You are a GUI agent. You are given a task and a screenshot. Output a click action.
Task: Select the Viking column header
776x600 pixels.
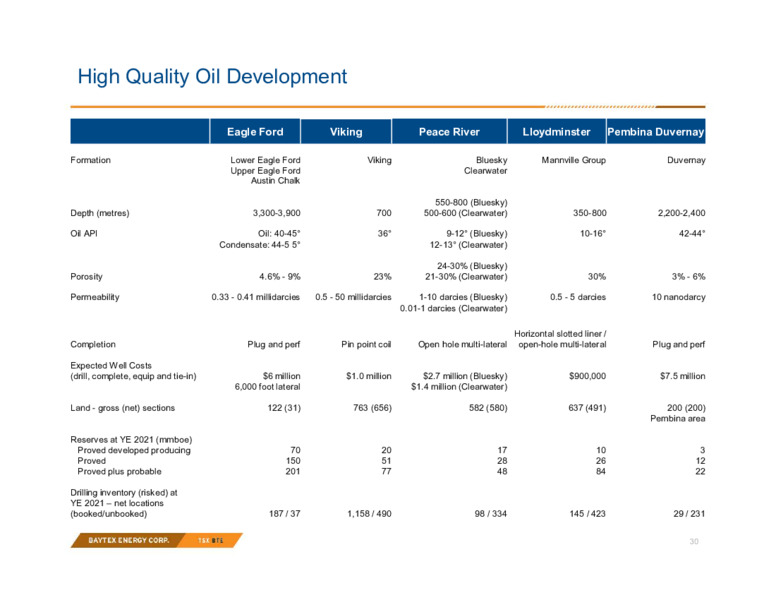(346, 132)
